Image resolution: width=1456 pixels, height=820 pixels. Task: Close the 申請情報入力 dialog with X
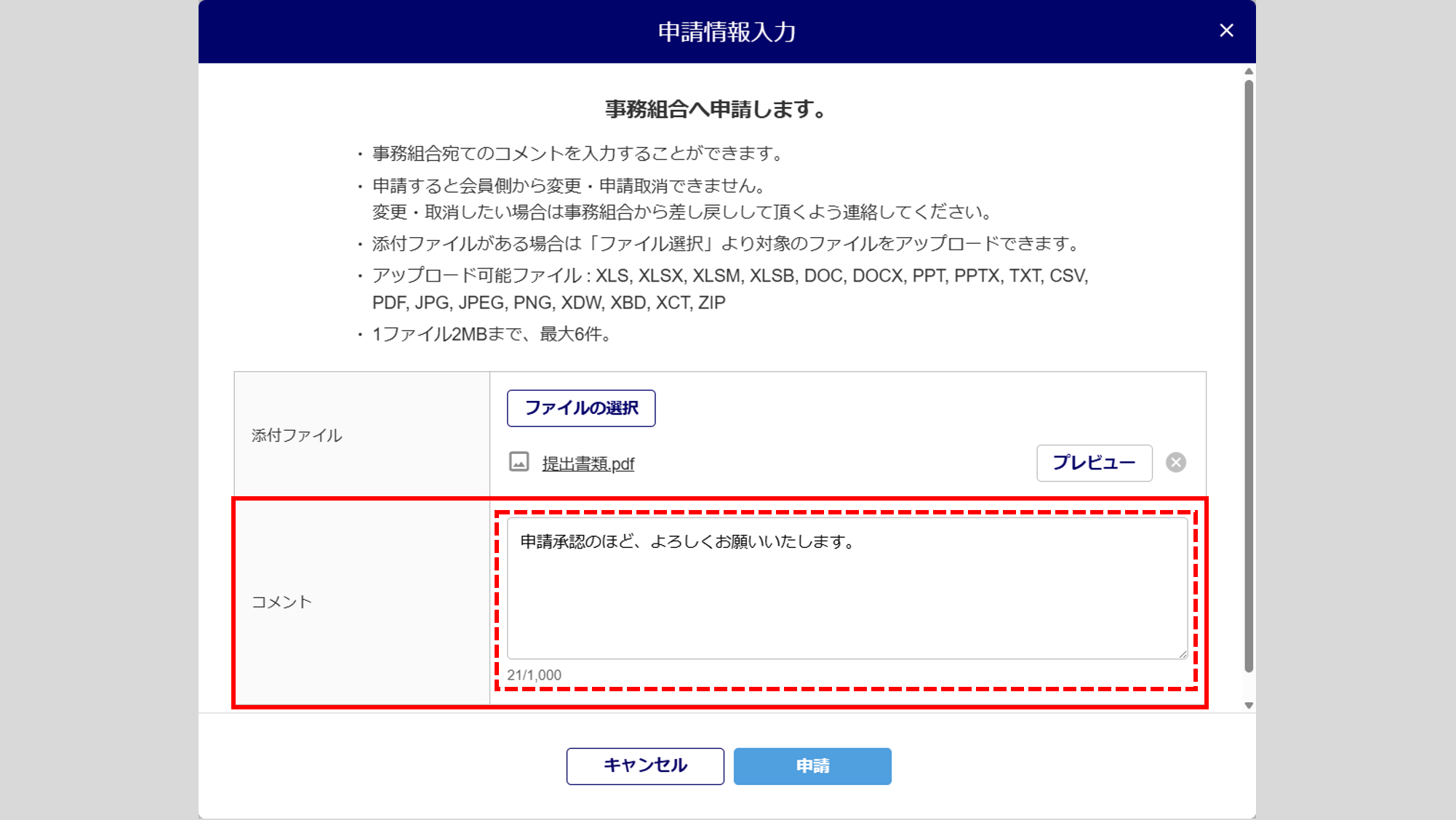click(1226, 31)
